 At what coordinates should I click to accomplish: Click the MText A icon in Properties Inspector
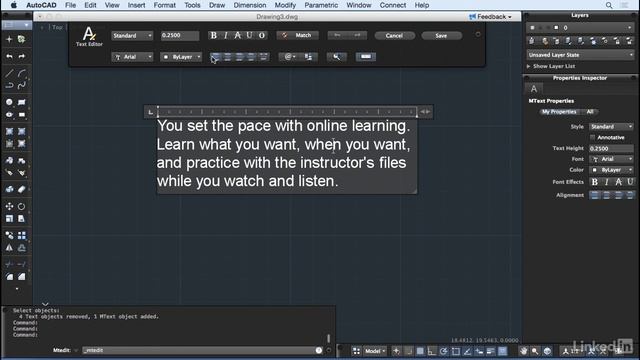[x=534, y=89]
